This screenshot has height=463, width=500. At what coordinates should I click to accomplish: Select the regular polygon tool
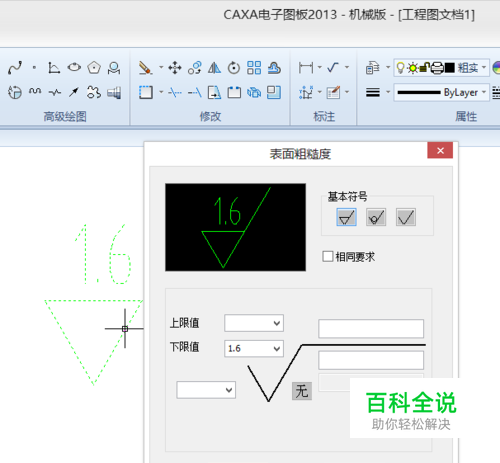pyautogui.click(x=94, y=68)
